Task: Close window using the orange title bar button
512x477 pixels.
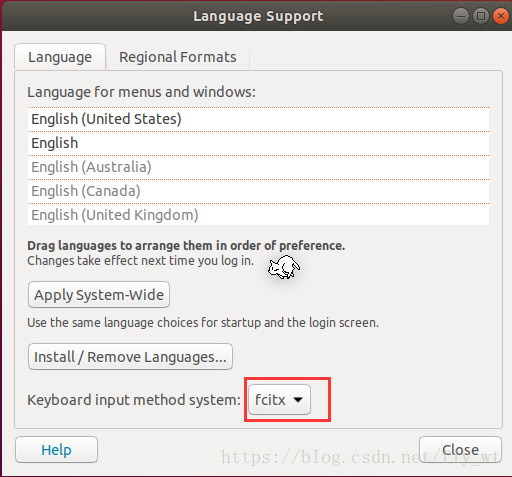Action: coord(501,16)
